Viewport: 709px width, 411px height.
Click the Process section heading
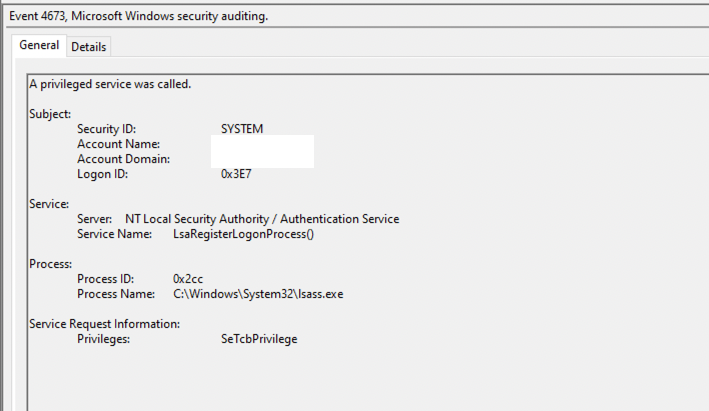(x=50, y=264)
